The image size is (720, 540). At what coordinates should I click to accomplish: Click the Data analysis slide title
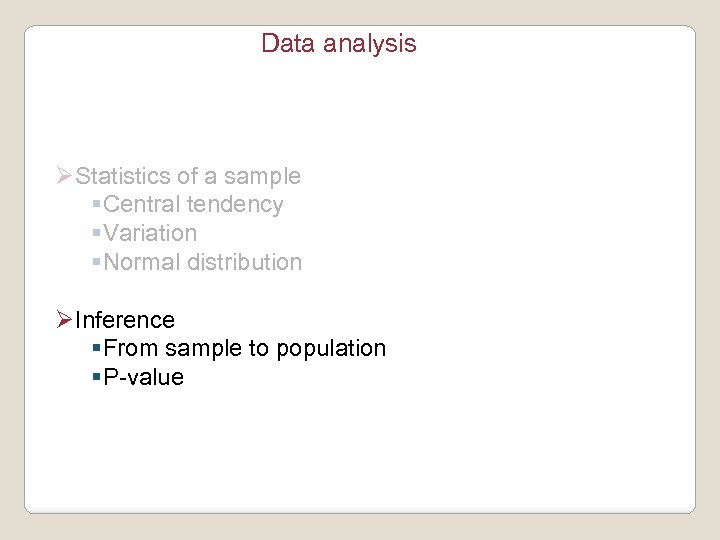(x=338, y=44)
